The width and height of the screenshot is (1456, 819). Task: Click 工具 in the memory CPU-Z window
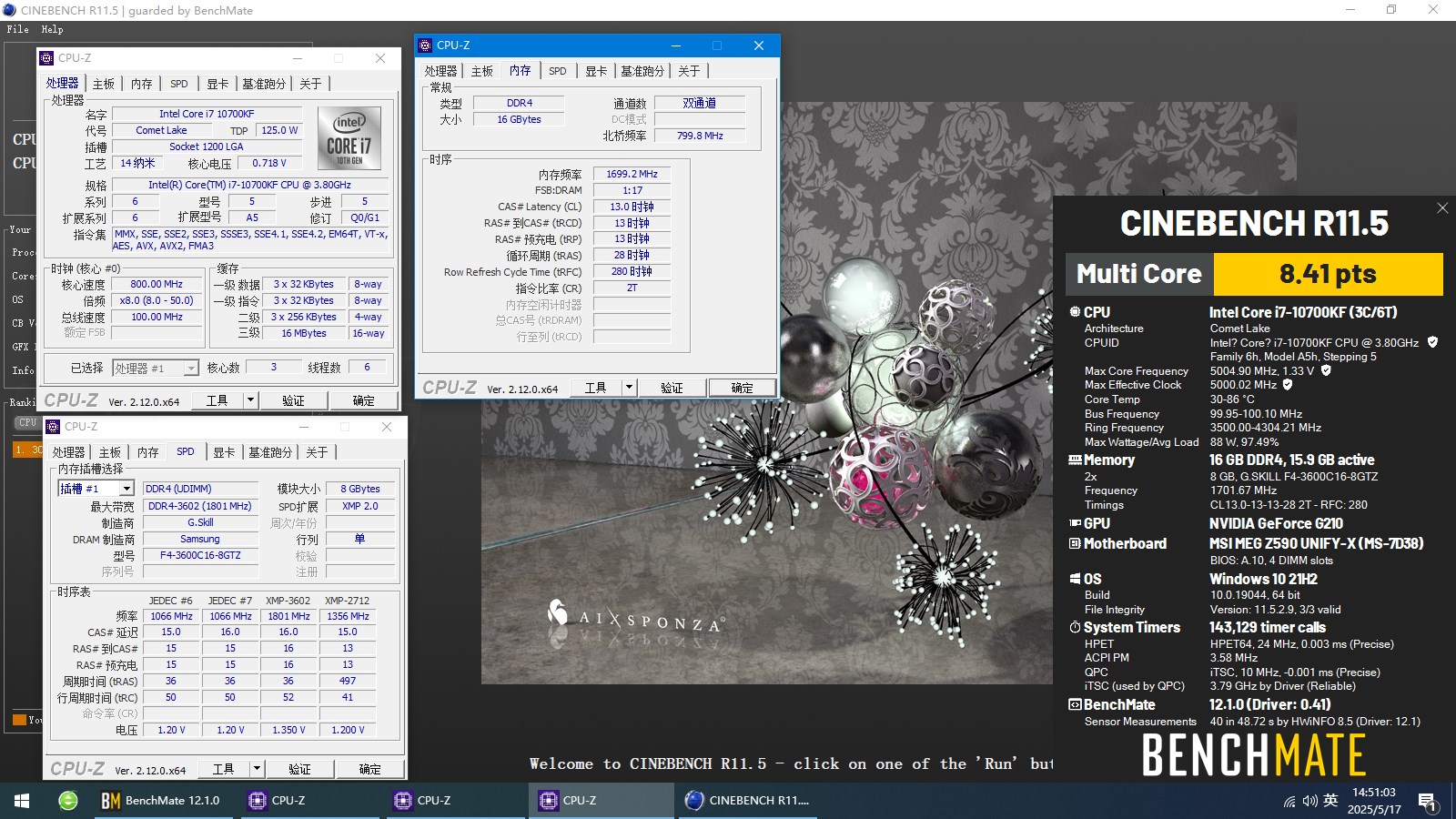595,388
